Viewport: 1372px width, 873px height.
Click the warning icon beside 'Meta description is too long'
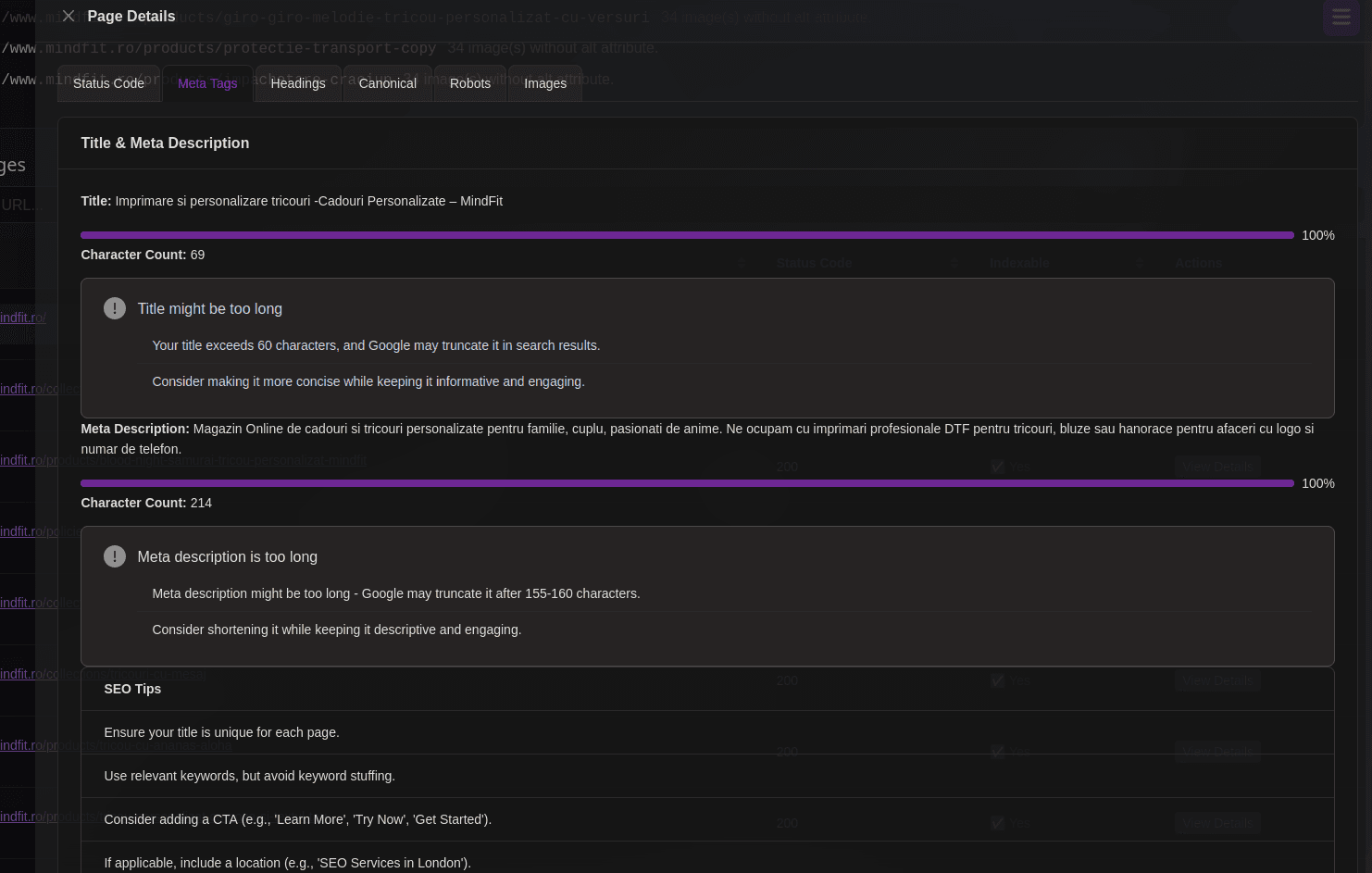point(115,556)
